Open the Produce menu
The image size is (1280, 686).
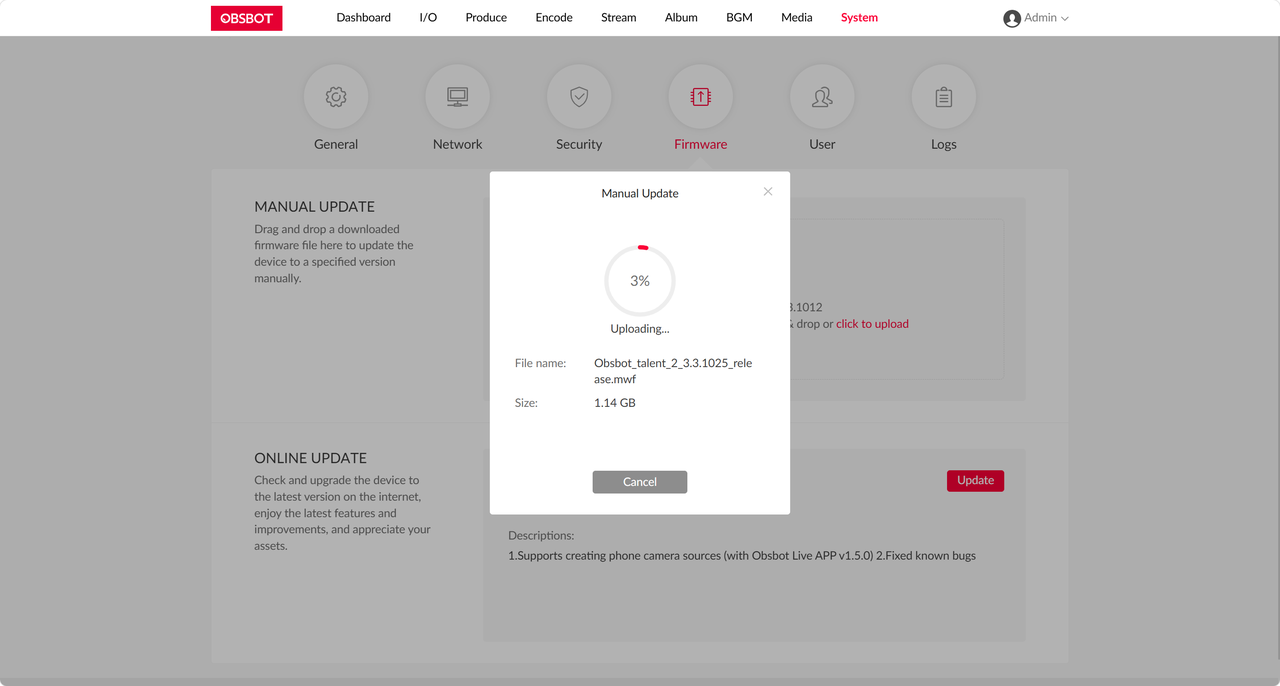coord(486,17)
